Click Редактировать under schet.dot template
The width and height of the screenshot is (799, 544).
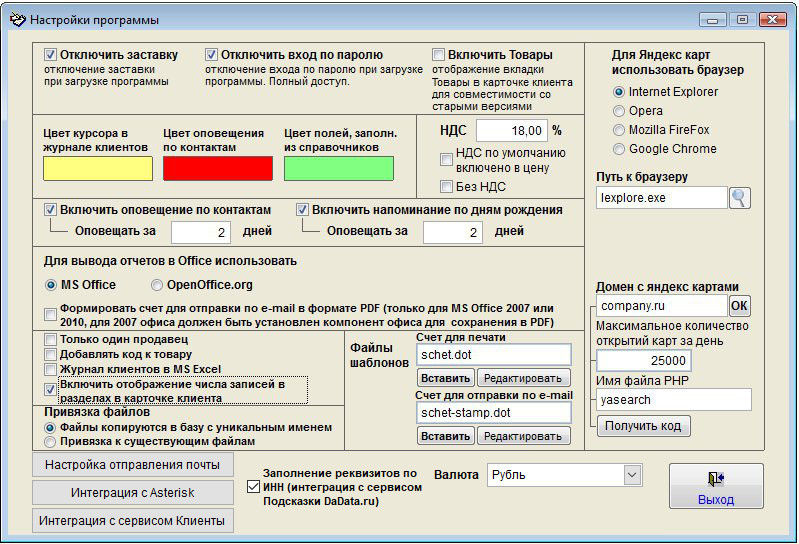click(523, 378)
